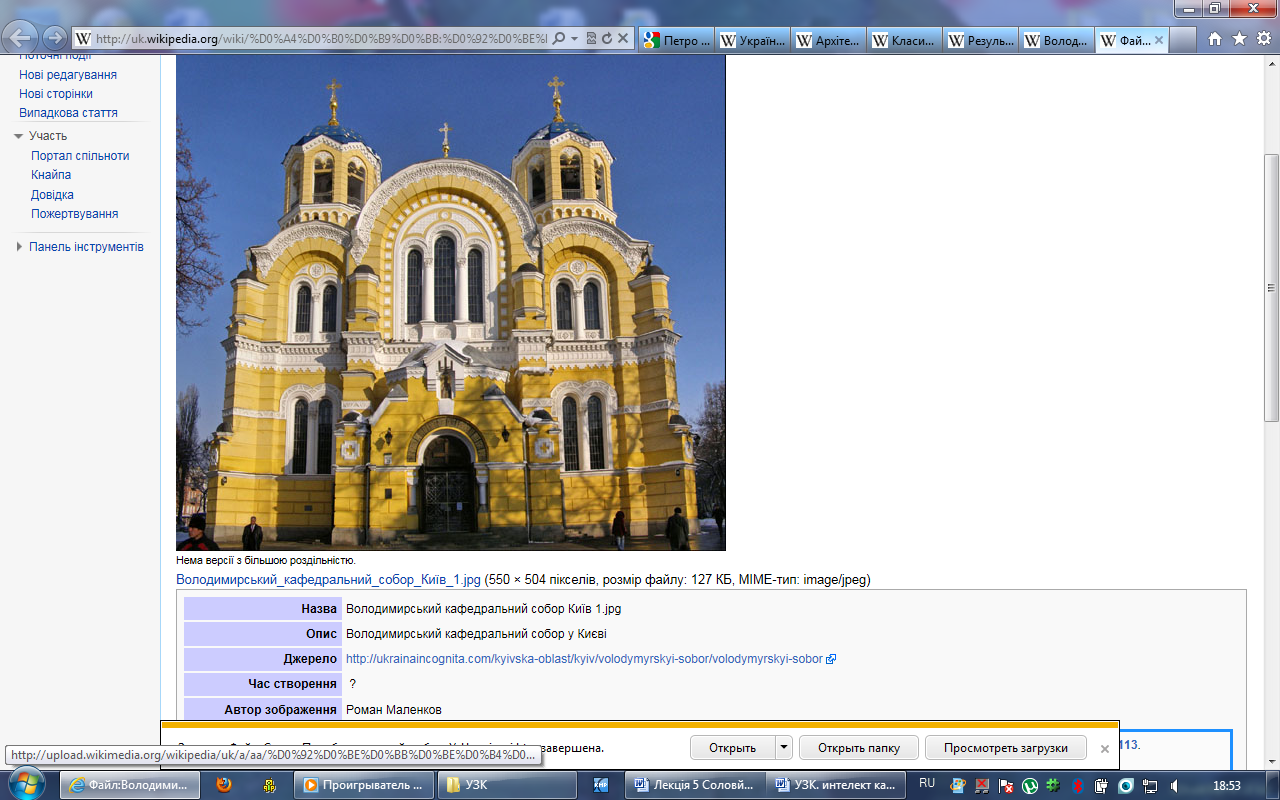Open Firefox from the taskbar

click(x=224, y=785)
